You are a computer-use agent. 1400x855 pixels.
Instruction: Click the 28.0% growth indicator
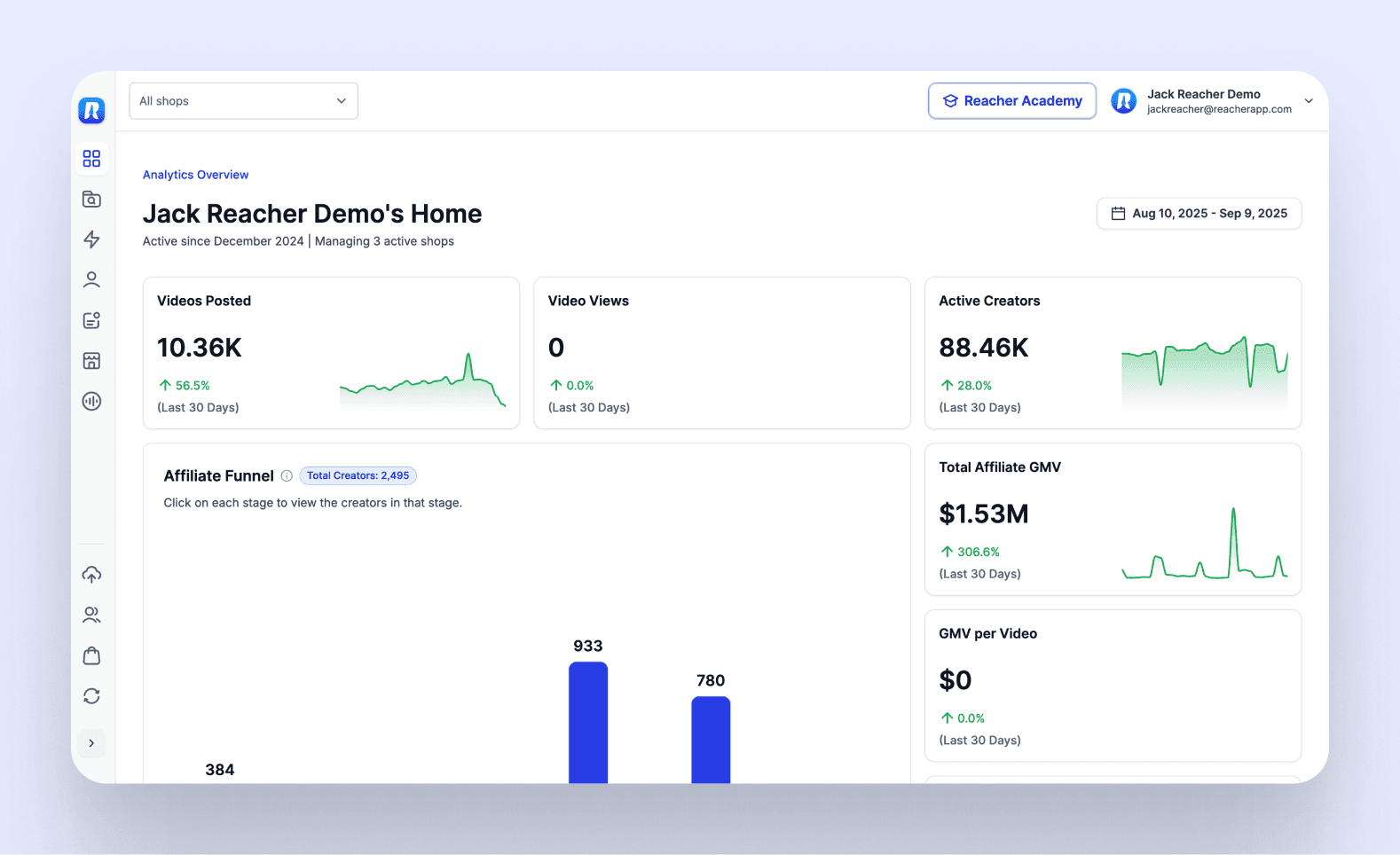966,386
